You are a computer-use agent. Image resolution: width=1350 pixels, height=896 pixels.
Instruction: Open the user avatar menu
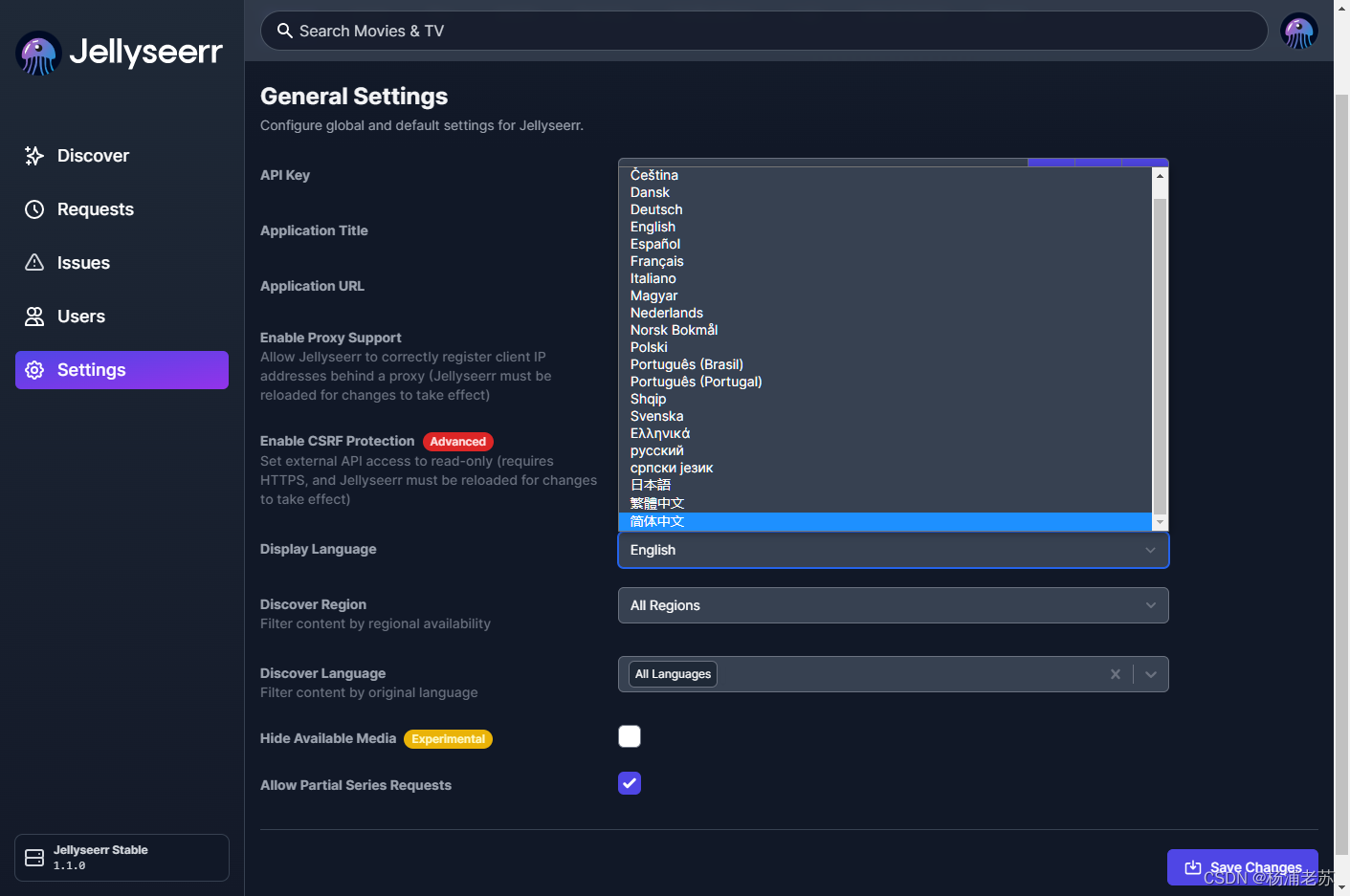1298,31
